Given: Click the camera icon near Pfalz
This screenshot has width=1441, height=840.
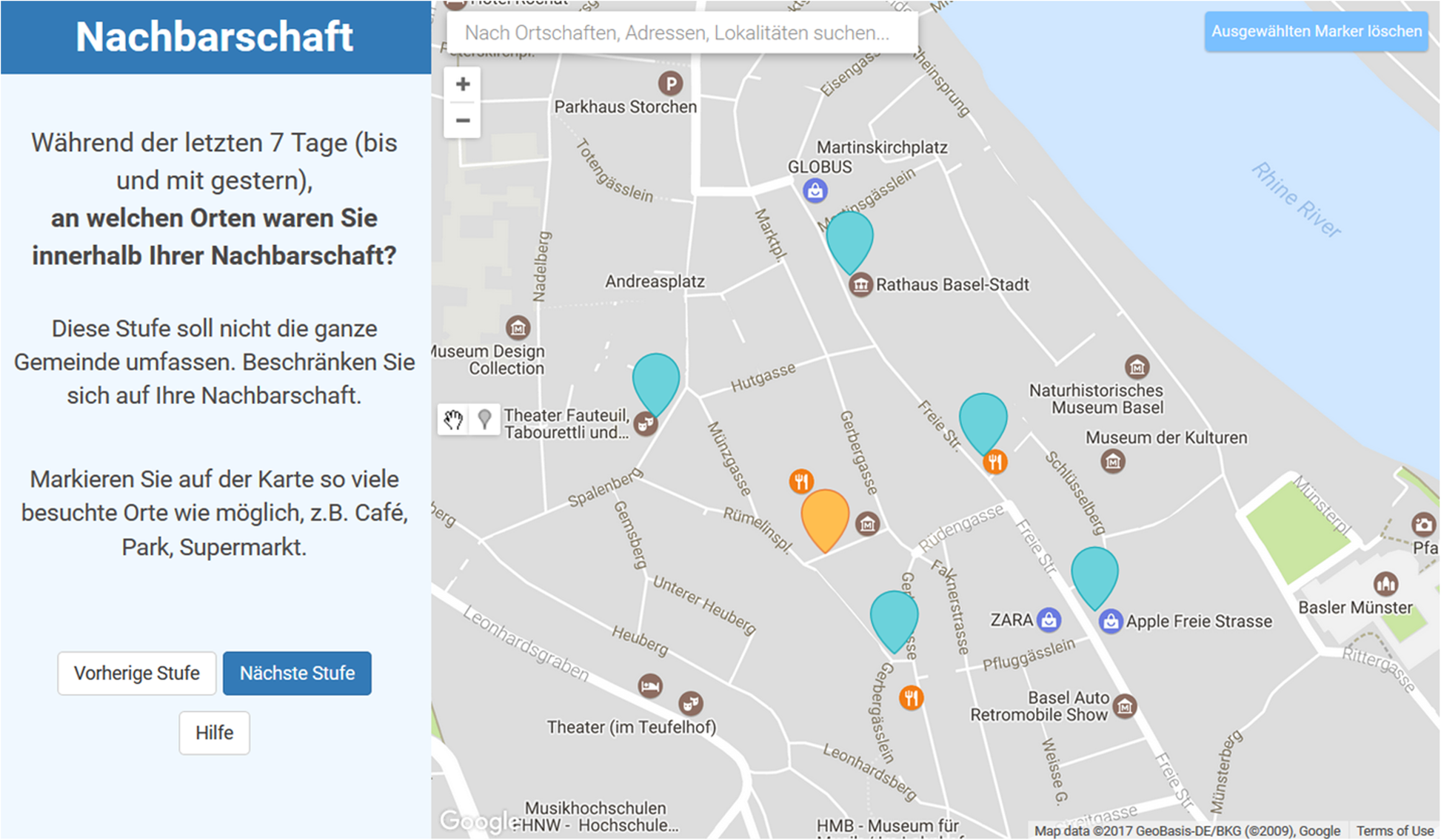Looking at the screenshot, I should coord(1422,525).
